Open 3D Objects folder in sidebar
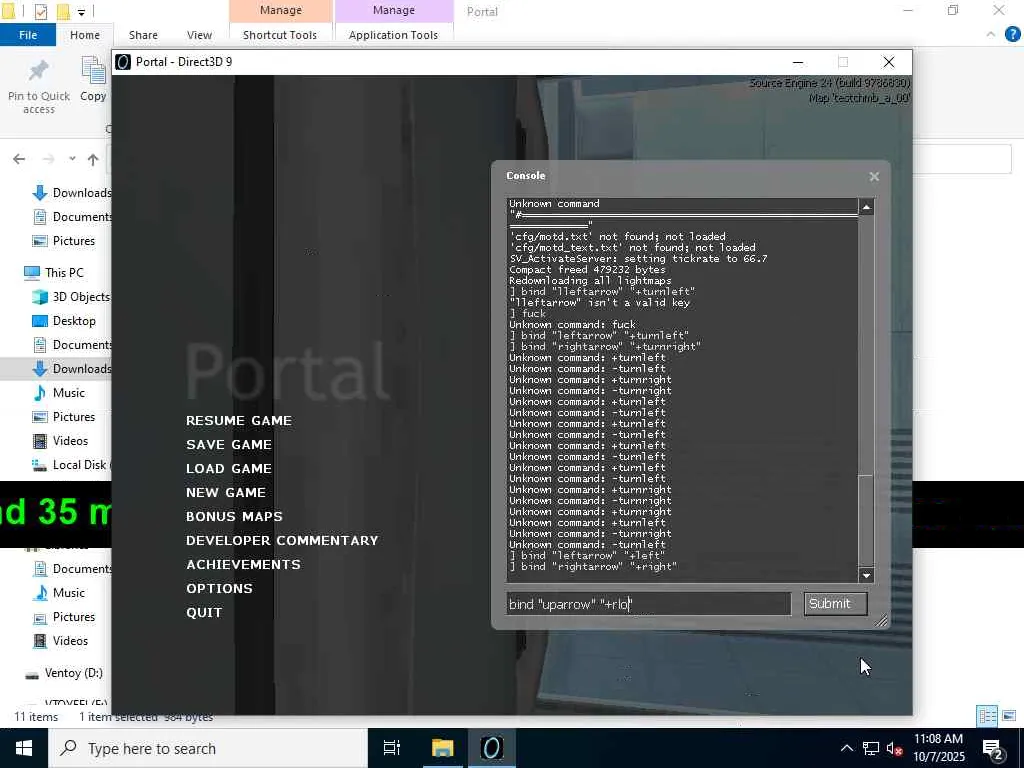 click(71, 296)
